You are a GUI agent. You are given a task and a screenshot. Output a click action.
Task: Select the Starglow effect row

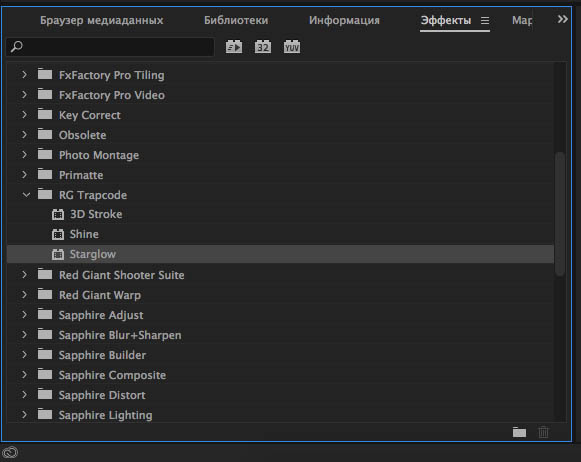coord(280,254)
